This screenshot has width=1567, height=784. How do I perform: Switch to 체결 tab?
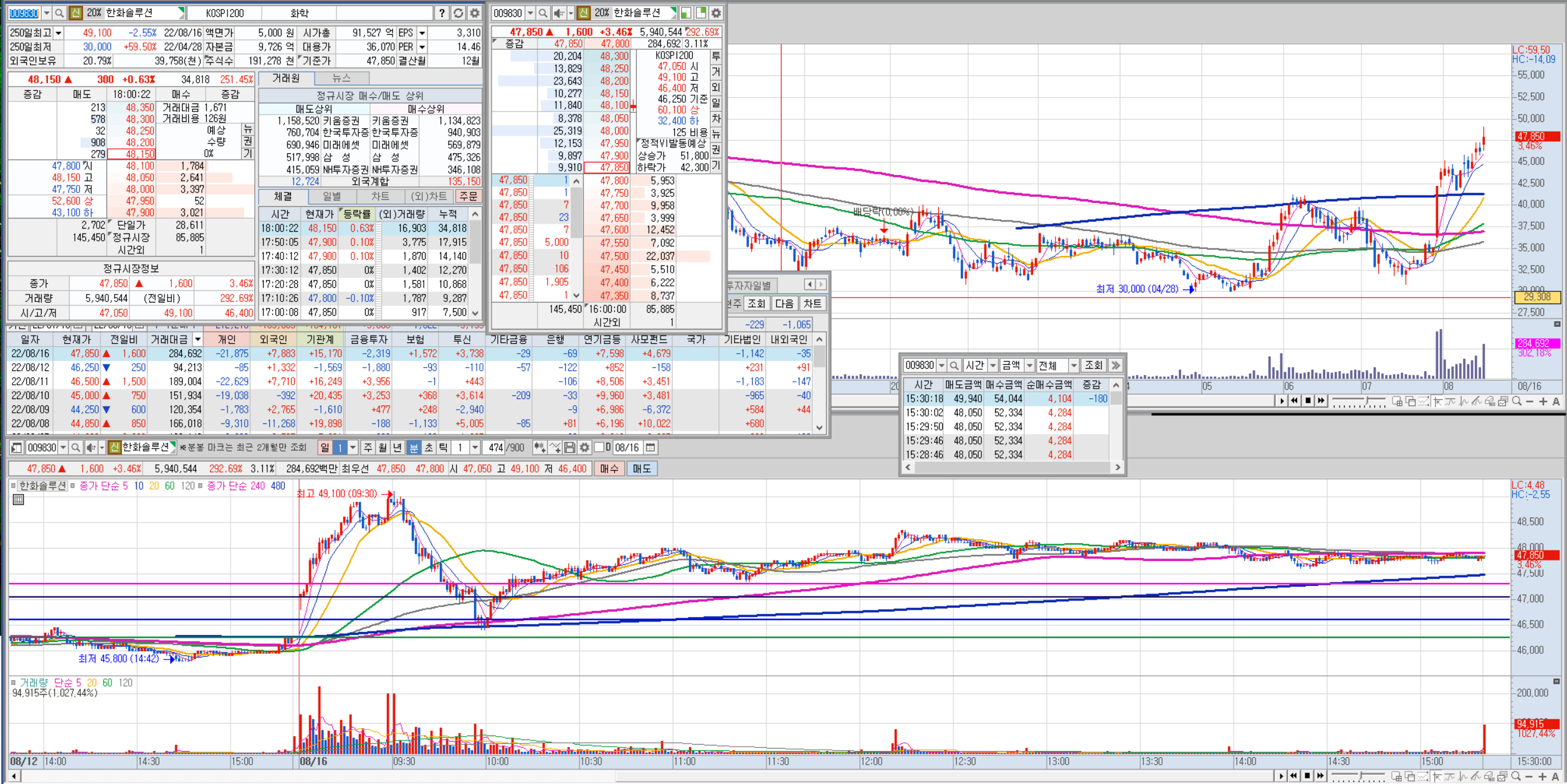pos(283,197)
